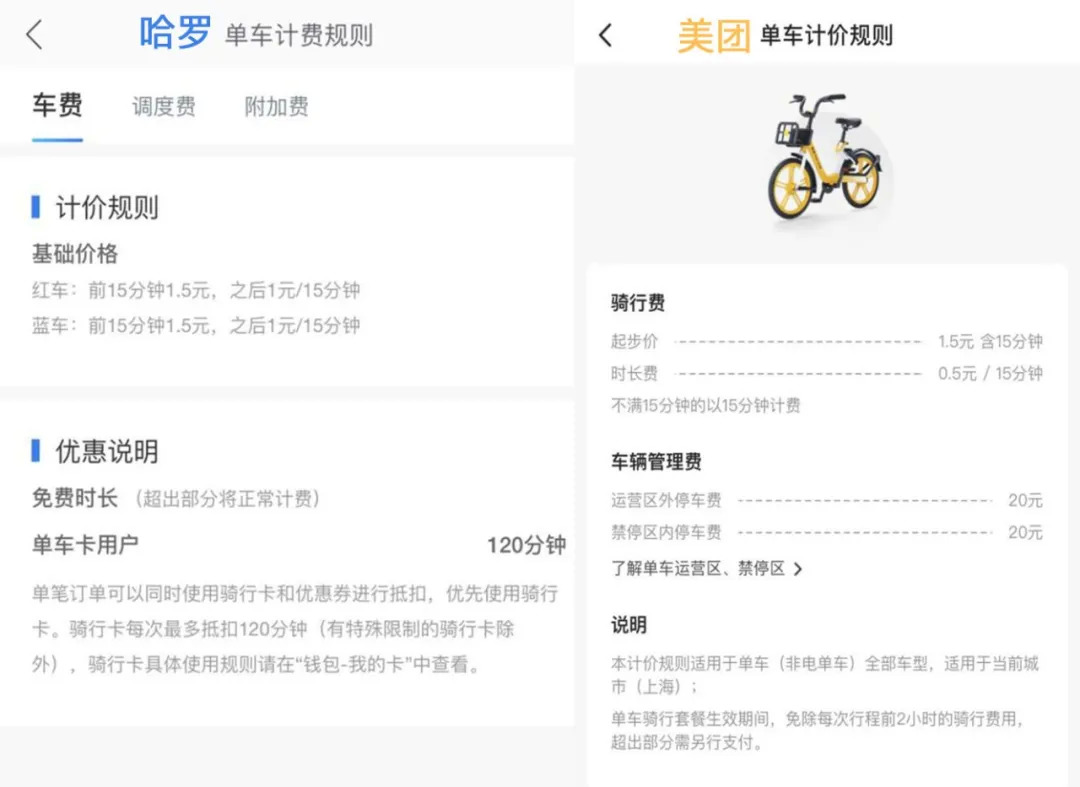
Task: Tap the back arrow on the 美团 page
Action: (605, 36)
